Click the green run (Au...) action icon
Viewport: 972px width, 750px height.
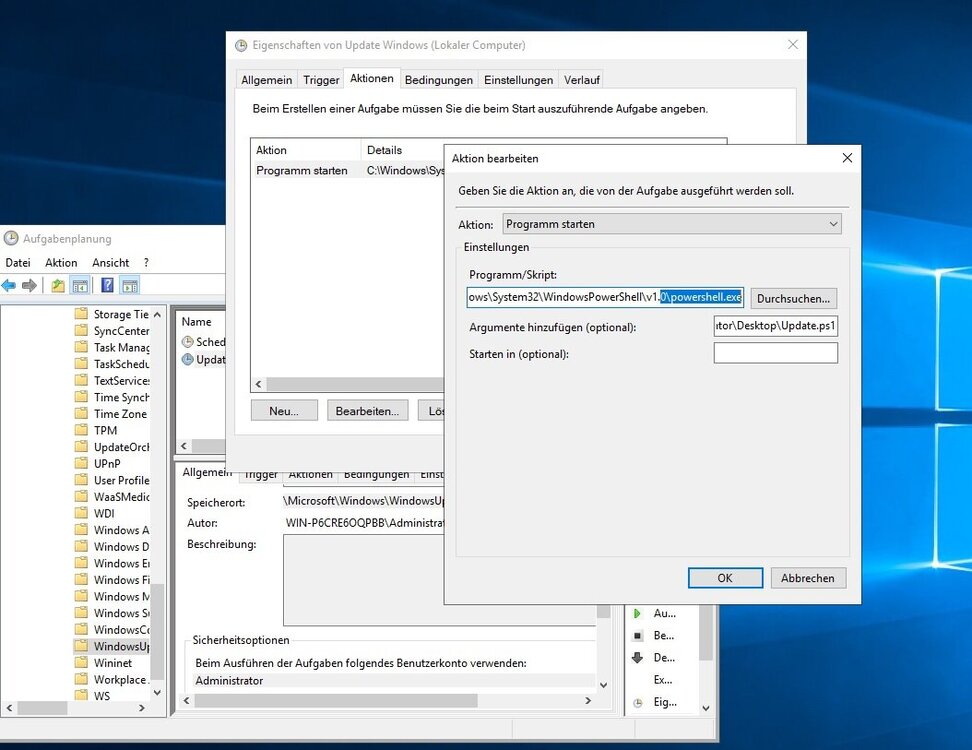coord(637,613)
